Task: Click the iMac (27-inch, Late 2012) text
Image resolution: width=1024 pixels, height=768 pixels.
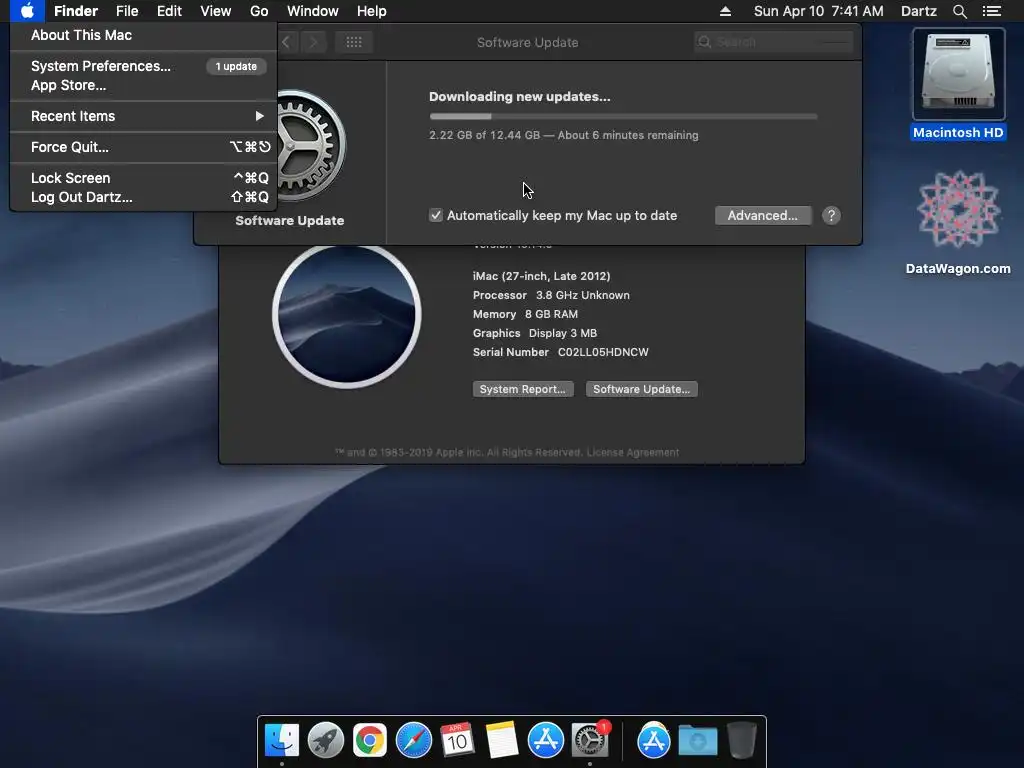Action: pyautogui.click(x=541, y=276)
